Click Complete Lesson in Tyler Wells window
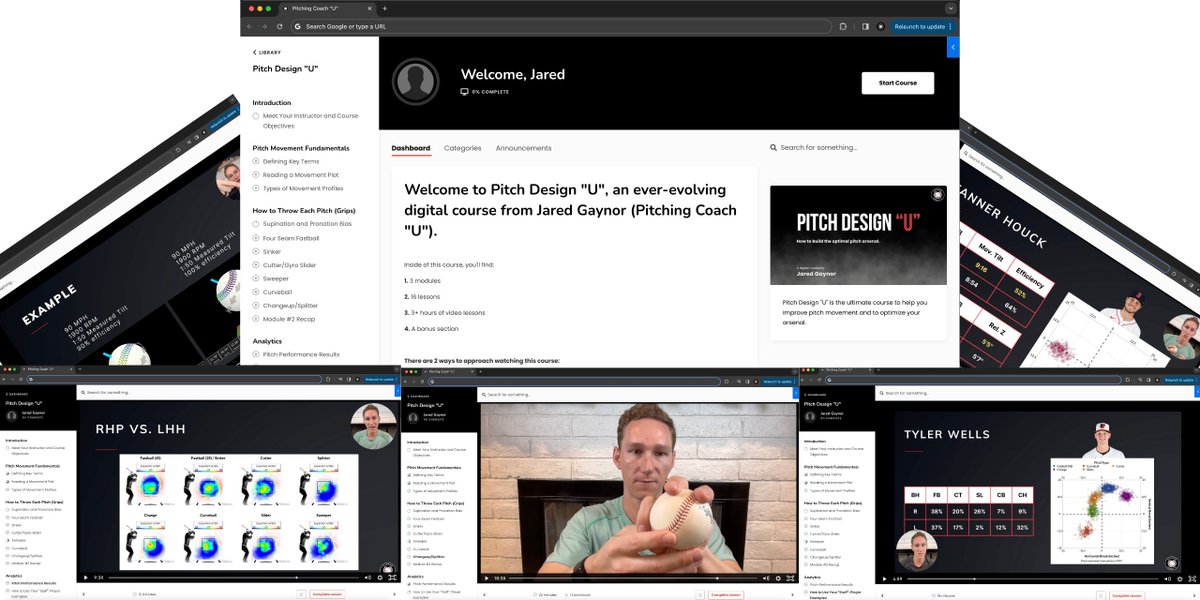The image size is (1200, 600). pyautogui.click(x=1128, y=594)
